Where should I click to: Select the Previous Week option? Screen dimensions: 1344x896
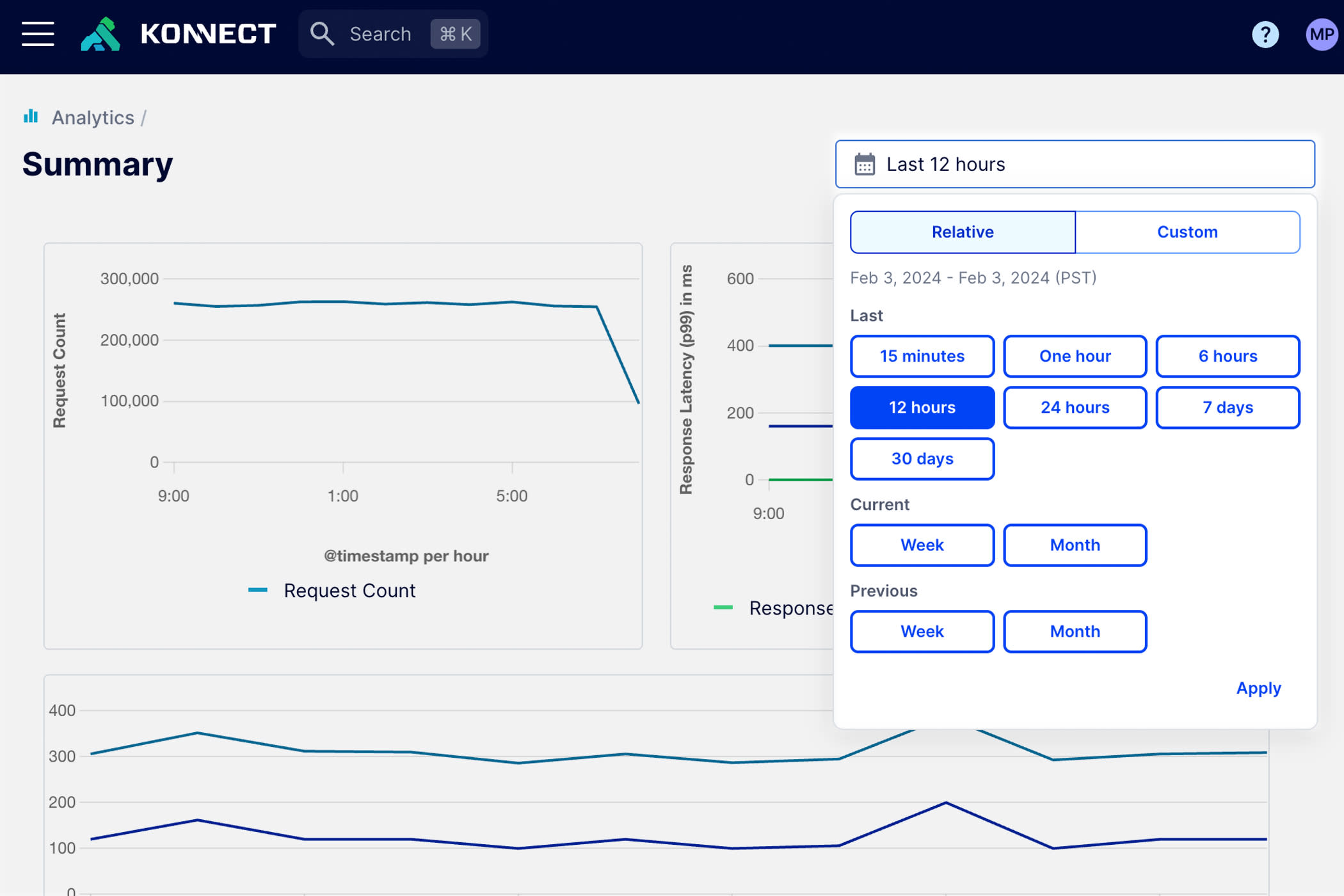tap(922, 631)
